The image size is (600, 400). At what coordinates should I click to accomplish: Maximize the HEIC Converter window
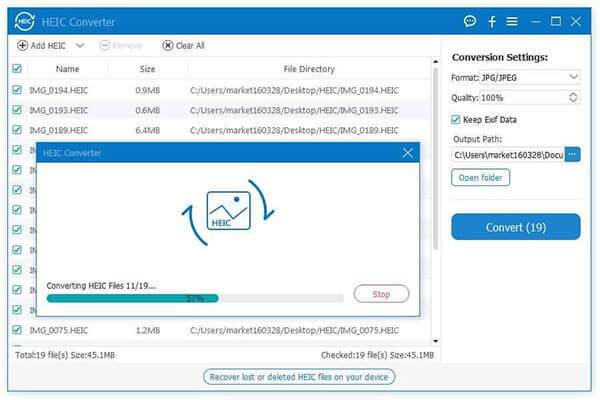(x=556, y=21)
